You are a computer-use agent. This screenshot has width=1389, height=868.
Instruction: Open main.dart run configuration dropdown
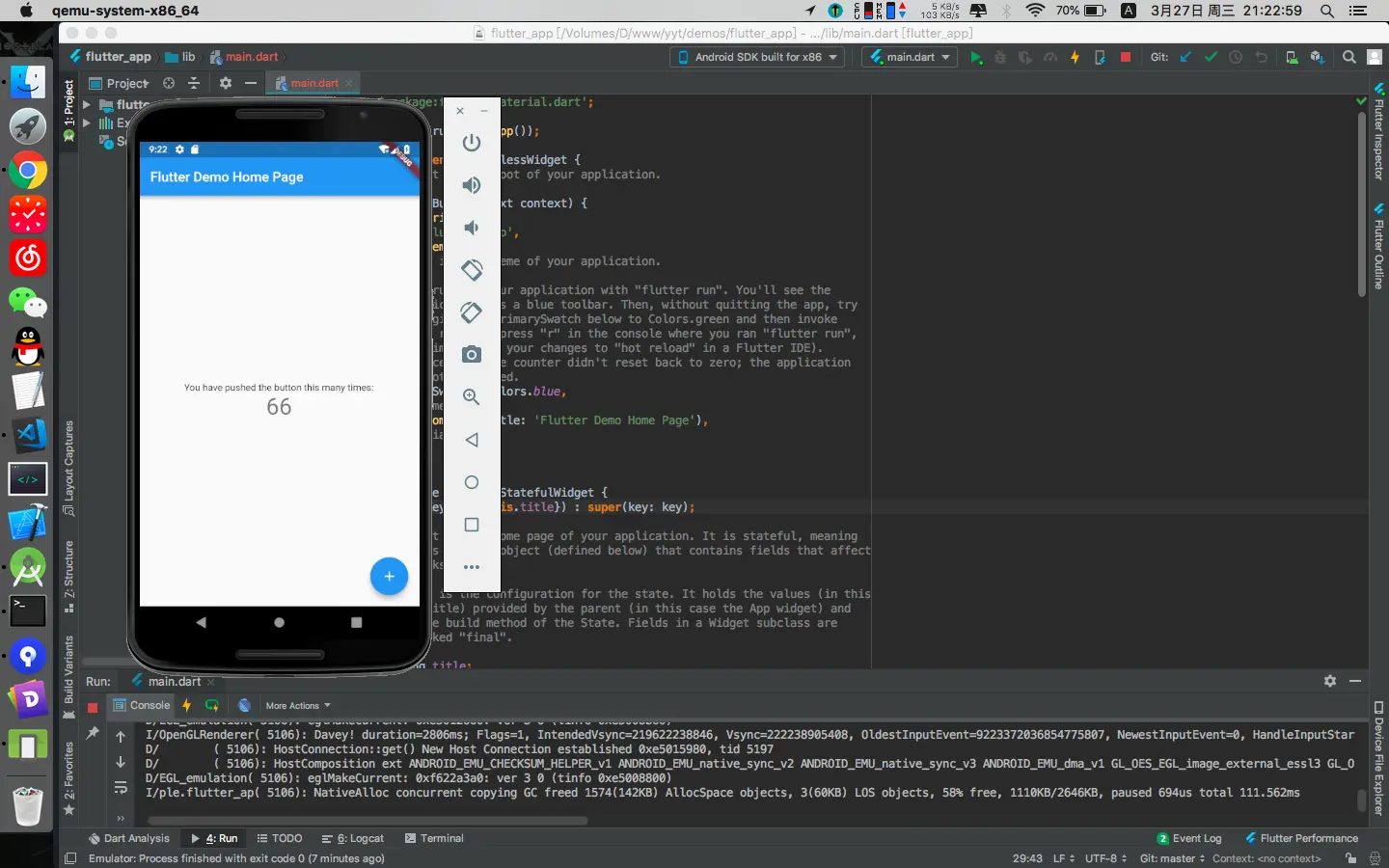pyautogui.click(x=910, y=58)
